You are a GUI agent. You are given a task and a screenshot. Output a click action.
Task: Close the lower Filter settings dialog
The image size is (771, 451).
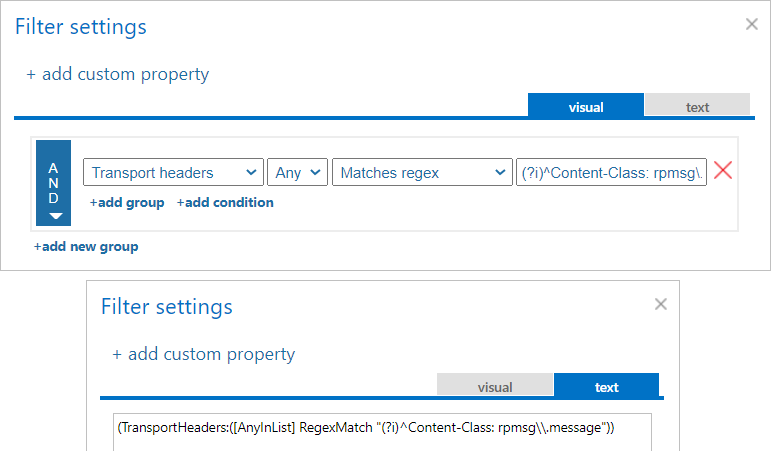(x=659, y=303)
